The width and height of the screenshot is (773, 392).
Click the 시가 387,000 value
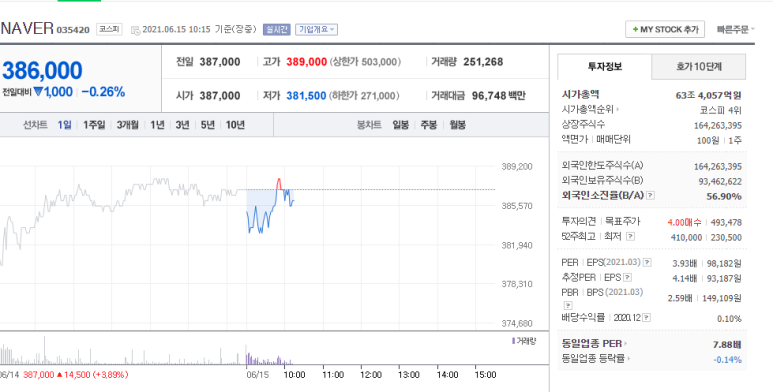pos(220,96)
